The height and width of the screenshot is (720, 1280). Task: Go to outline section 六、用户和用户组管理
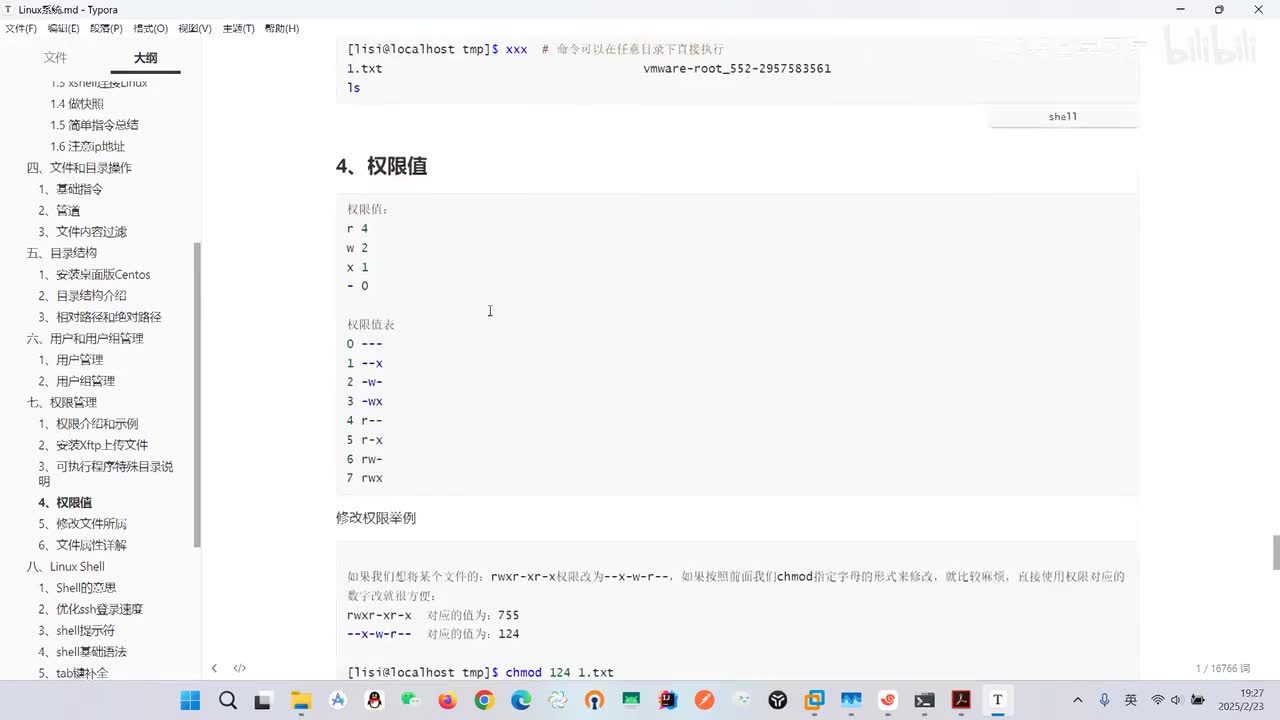point(85,338)
